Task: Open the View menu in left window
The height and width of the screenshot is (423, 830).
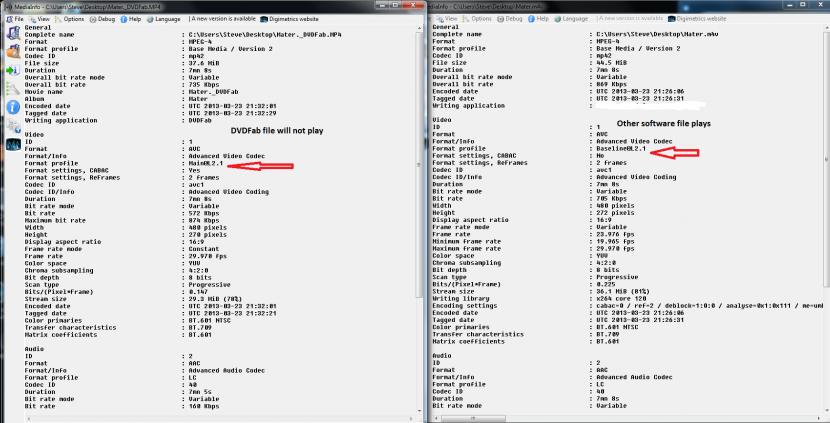Action: (x=42, y=18)
